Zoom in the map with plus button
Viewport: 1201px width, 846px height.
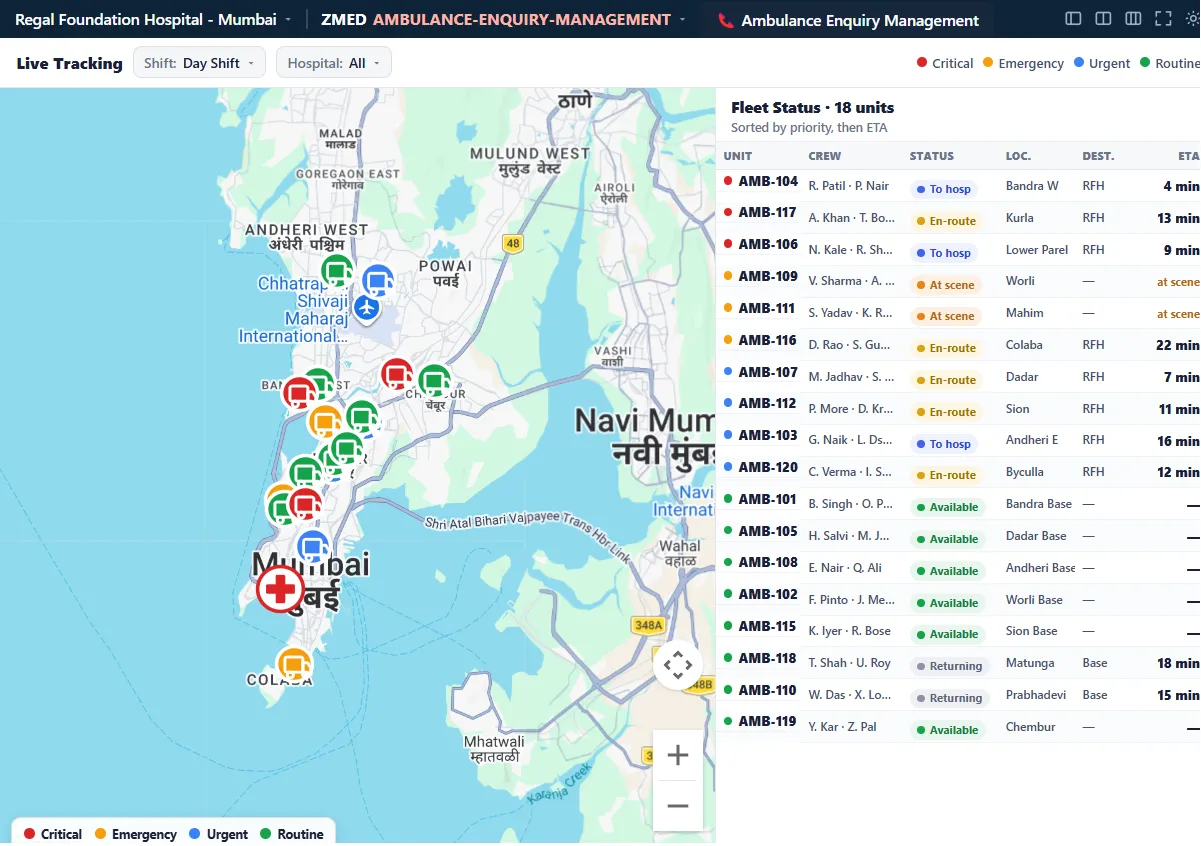point(678,755)
